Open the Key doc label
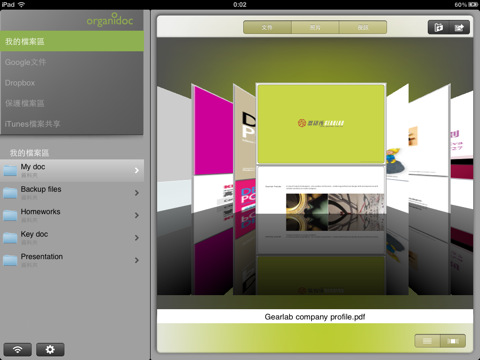Viewport: 480px width, 360px height. coord(34,234)
